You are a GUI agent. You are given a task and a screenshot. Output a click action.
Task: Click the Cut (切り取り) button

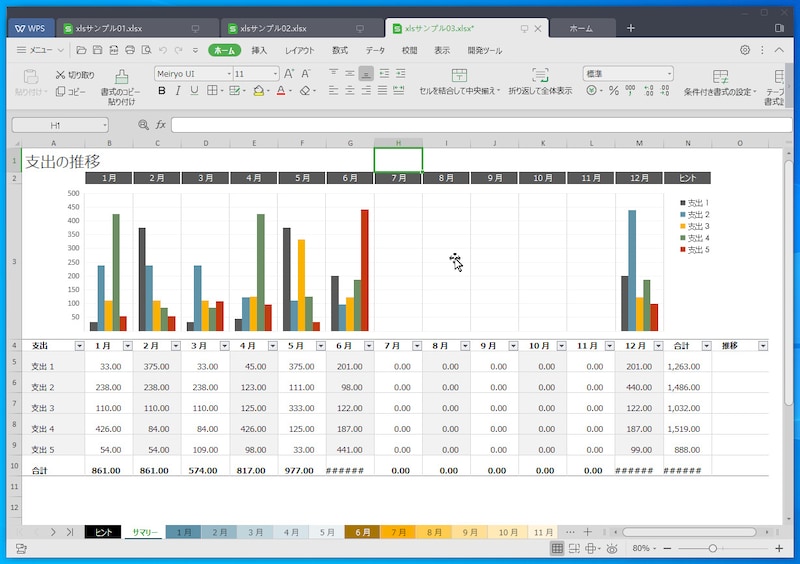(x=75, y=74)
